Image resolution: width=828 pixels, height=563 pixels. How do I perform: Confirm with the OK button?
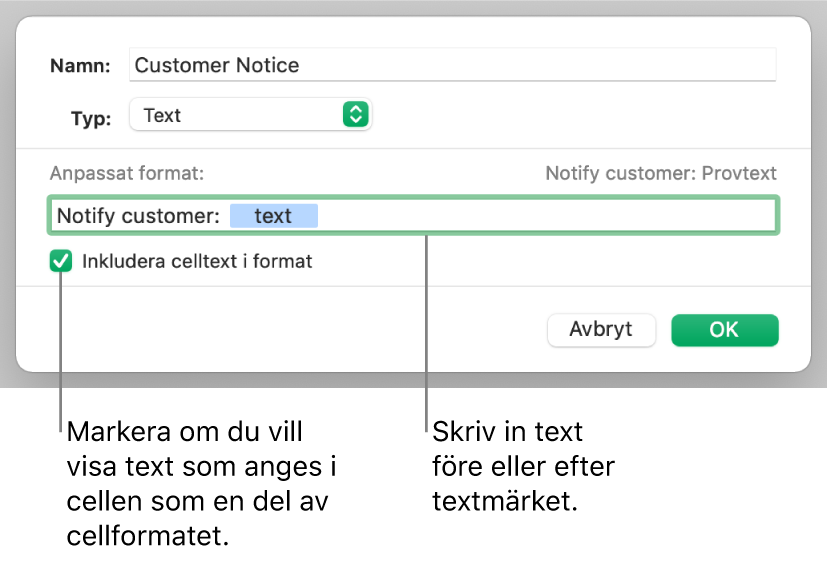pyautogui.click(x=724, y=329)
